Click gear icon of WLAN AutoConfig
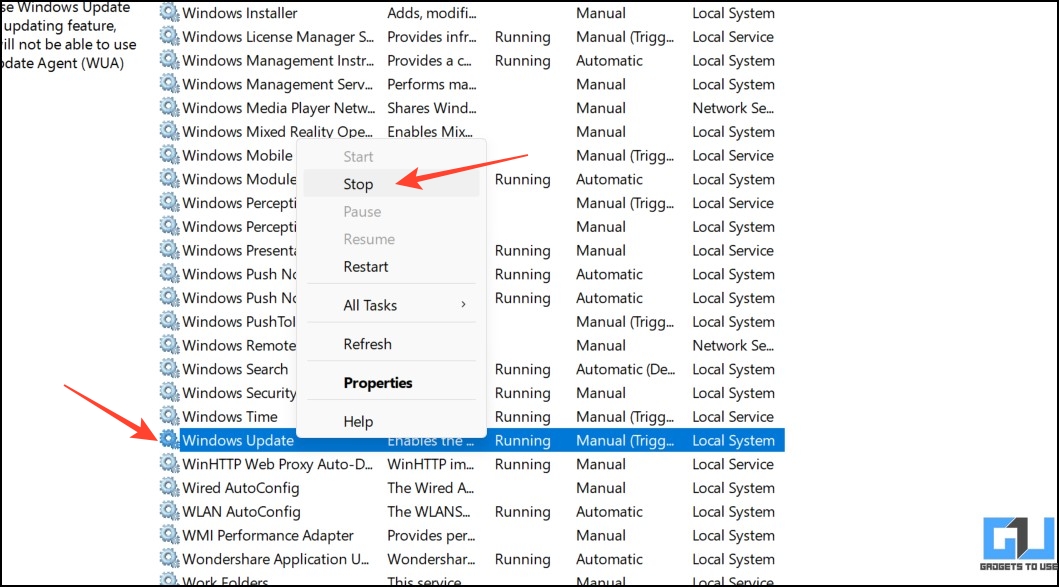Viewport: 1059px width, 587px height. tap(169, 511)
